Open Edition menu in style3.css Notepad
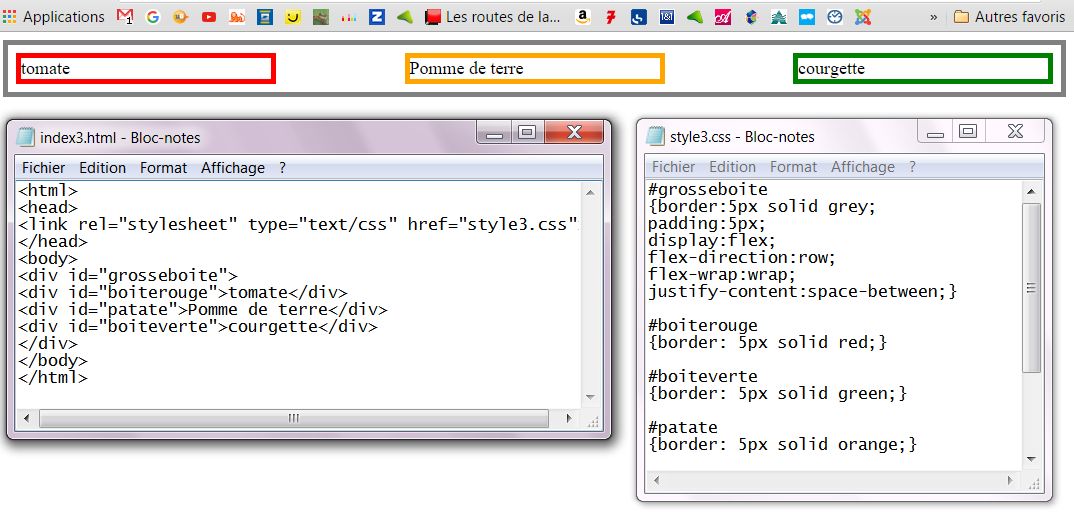 (732, 167)
